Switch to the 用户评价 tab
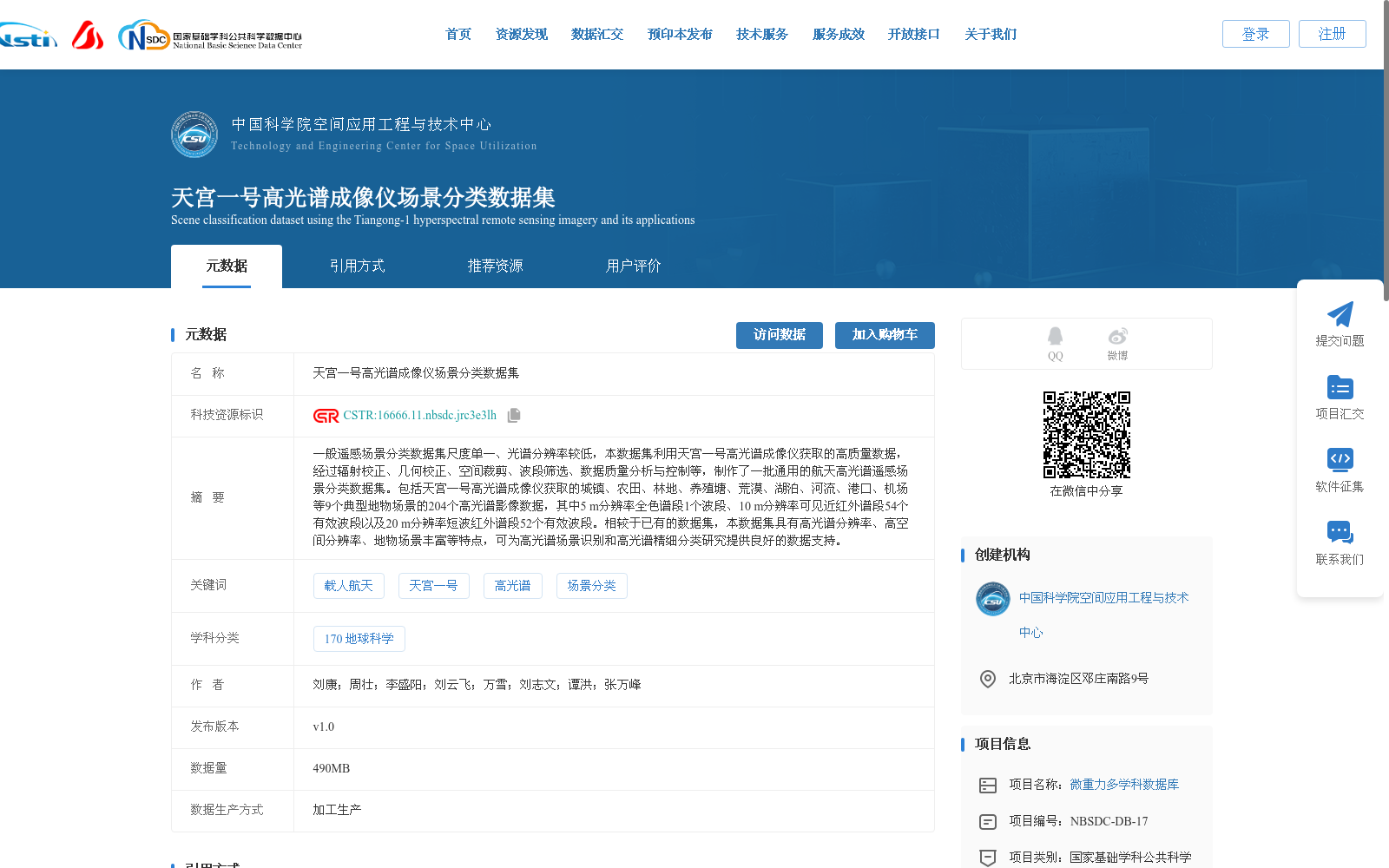 (634, 266)
